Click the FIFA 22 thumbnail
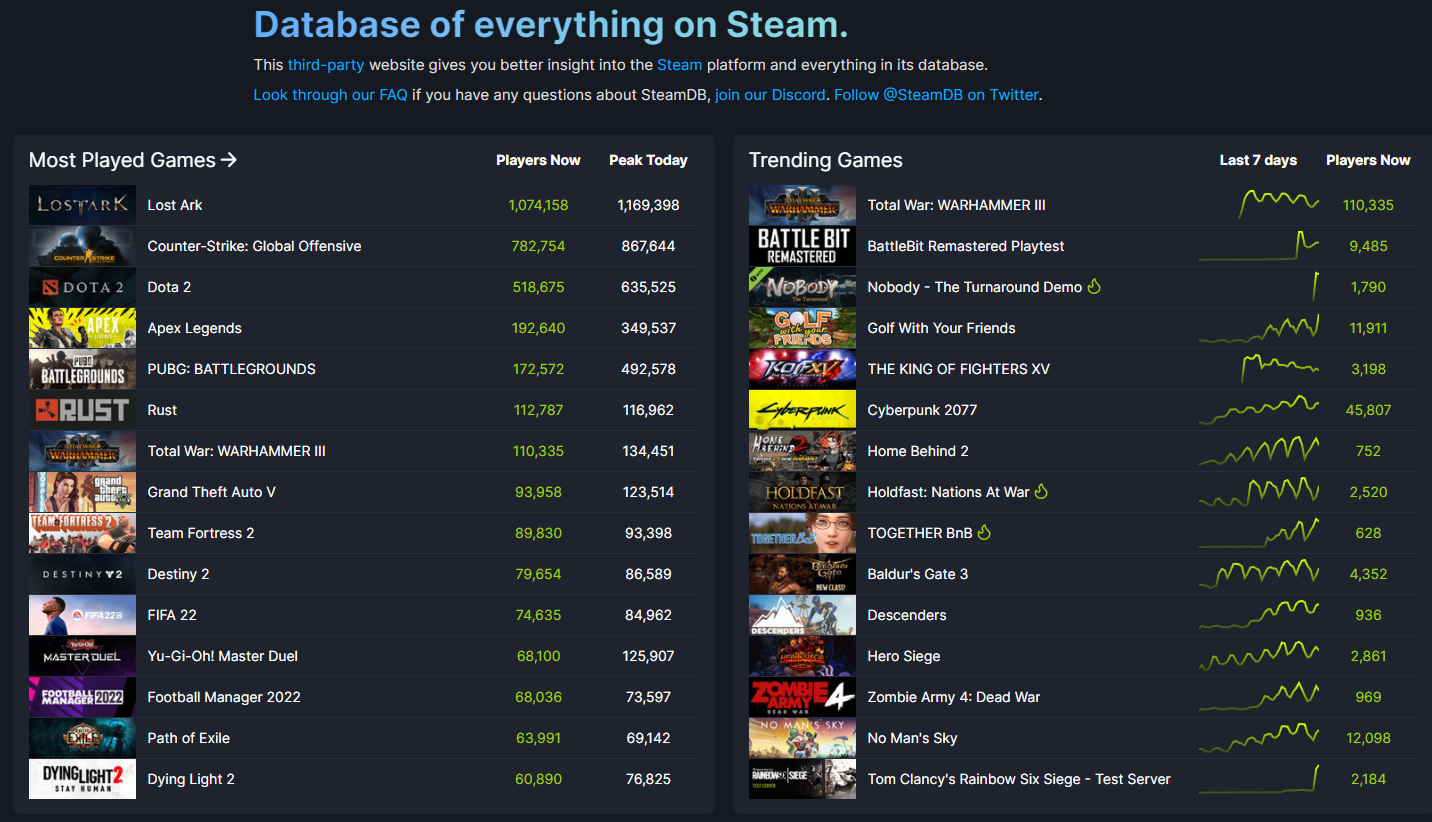The width and height of the screenshot is (1432, 822). coord(82,615)
